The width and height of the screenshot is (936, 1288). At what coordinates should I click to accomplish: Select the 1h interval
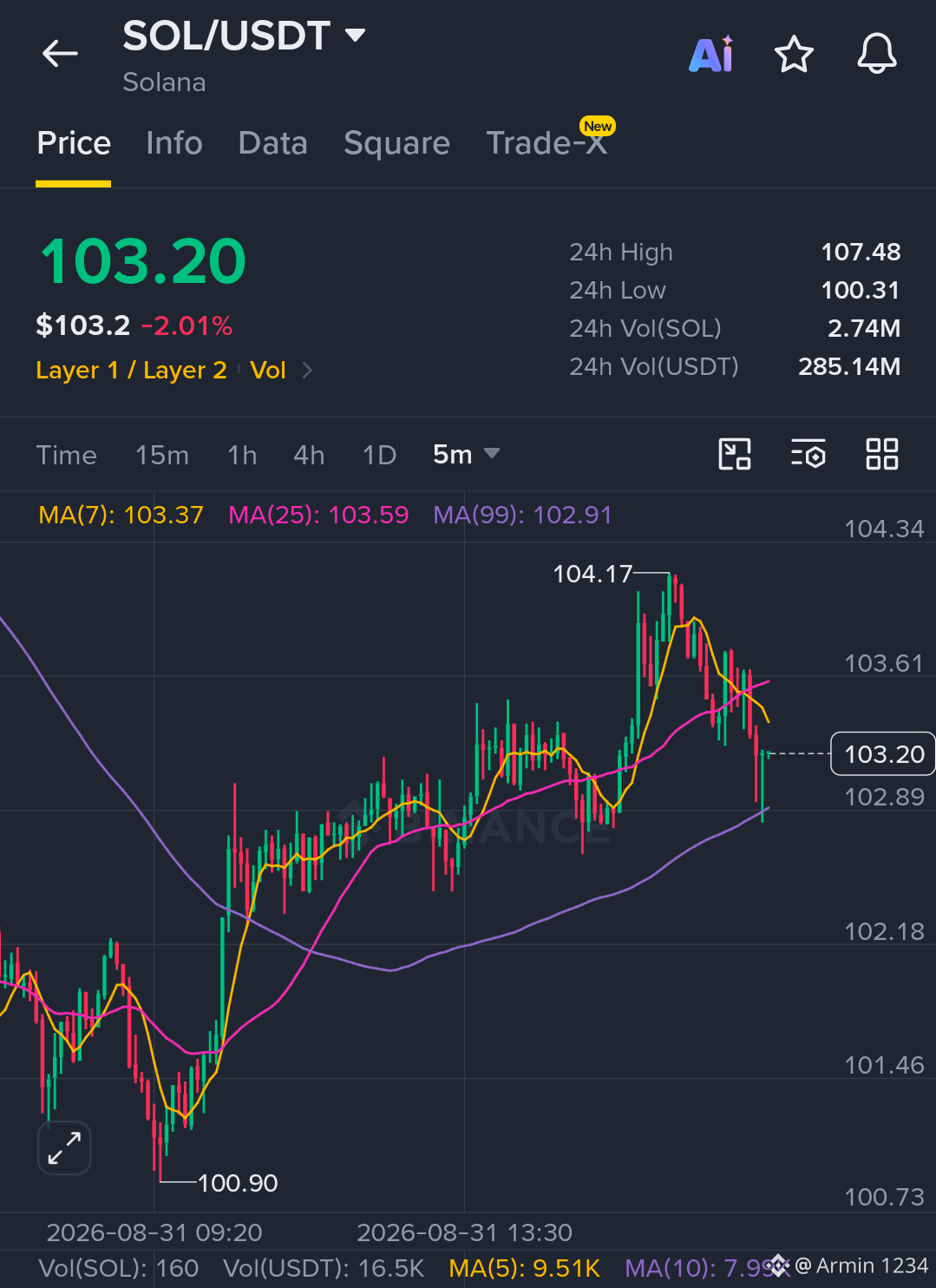[x=242, y=455]
